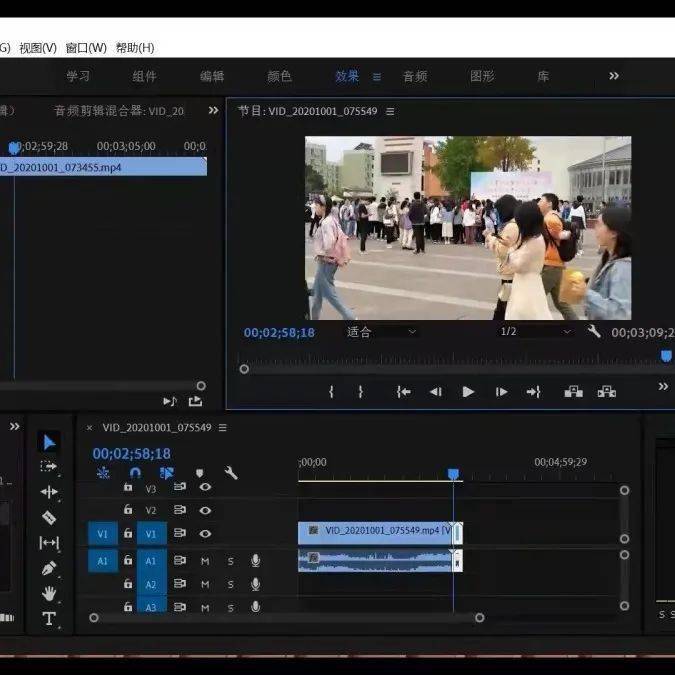Open the 窗口(W) menu

(x=86, y=48)
